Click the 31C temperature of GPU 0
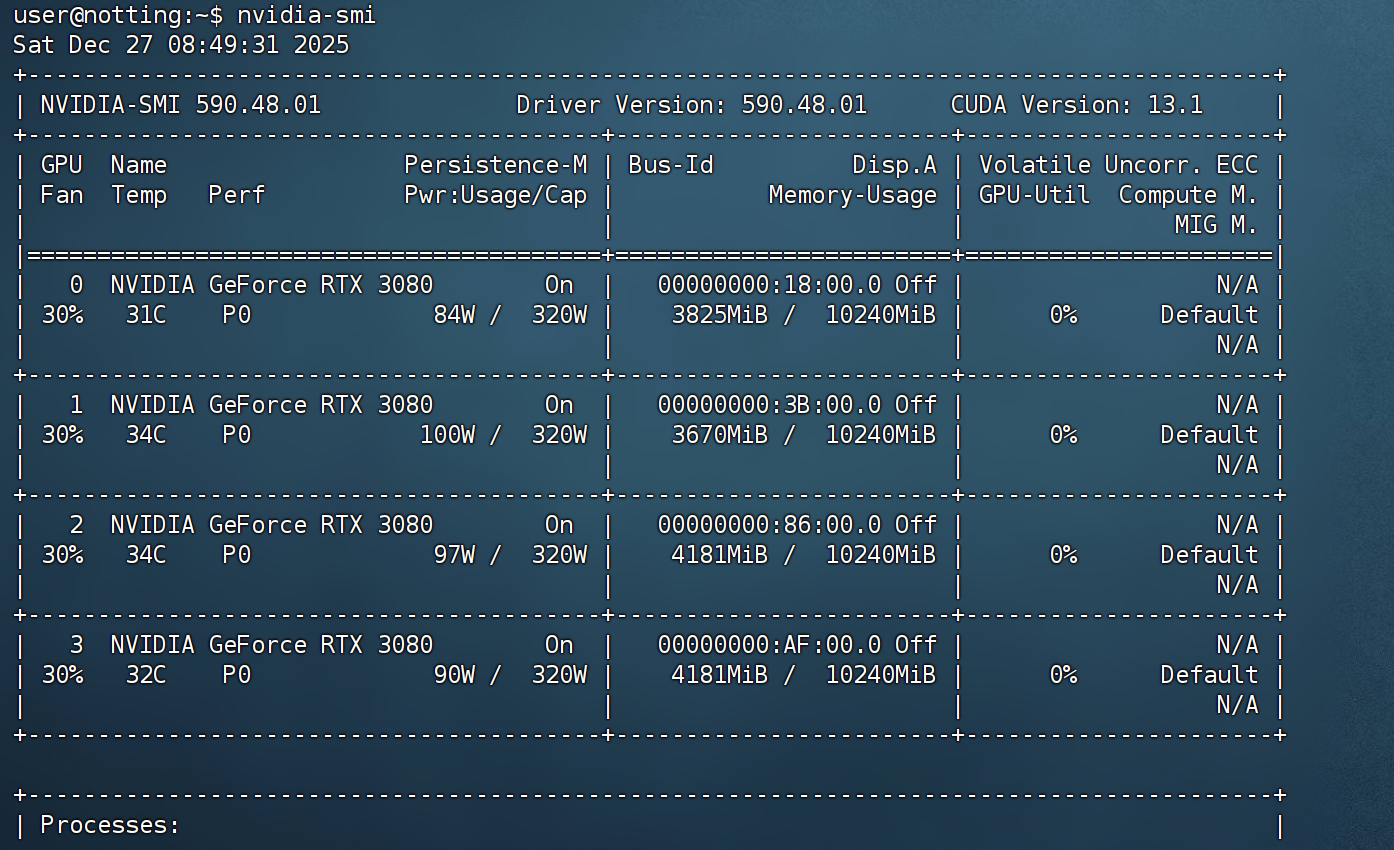 click(146, 315)
